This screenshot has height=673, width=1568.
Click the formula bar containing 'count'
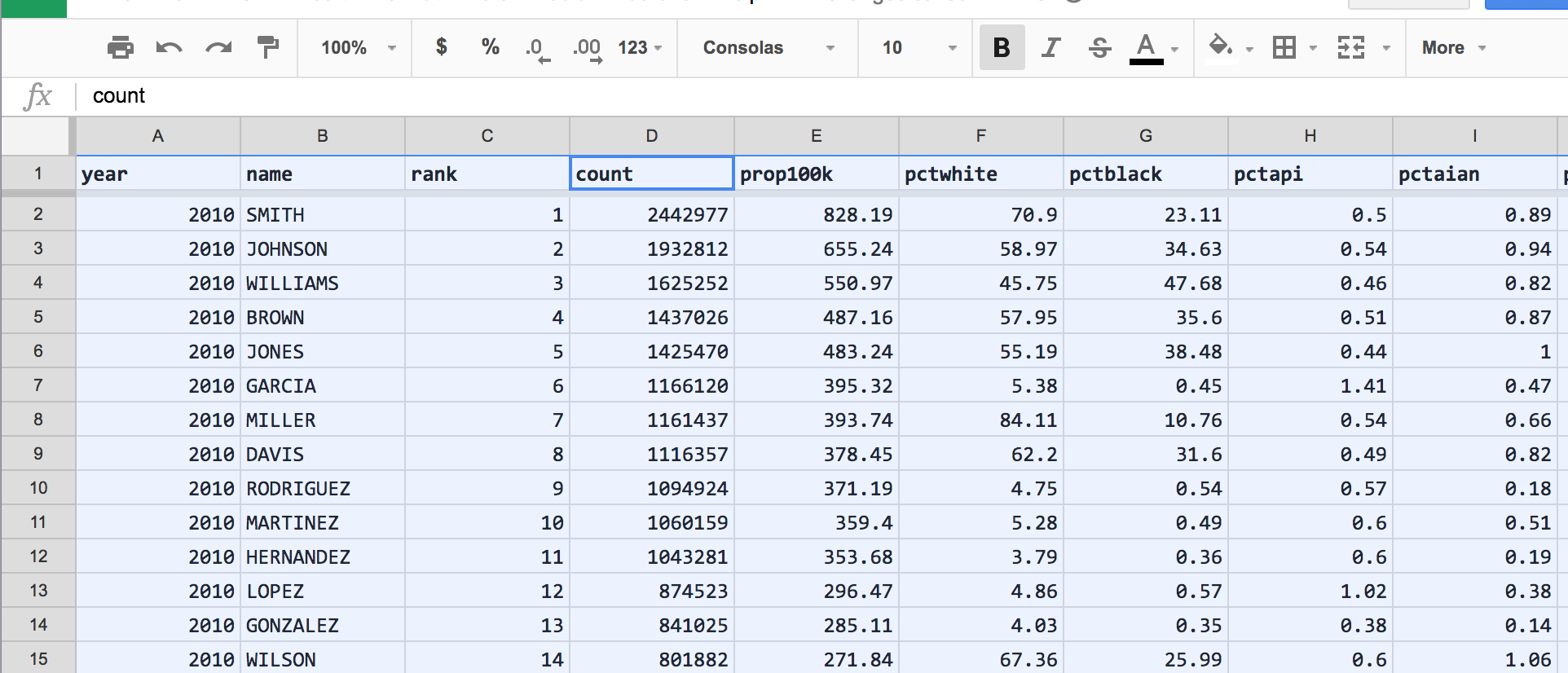pyautogui.click(x=823, y=96)
